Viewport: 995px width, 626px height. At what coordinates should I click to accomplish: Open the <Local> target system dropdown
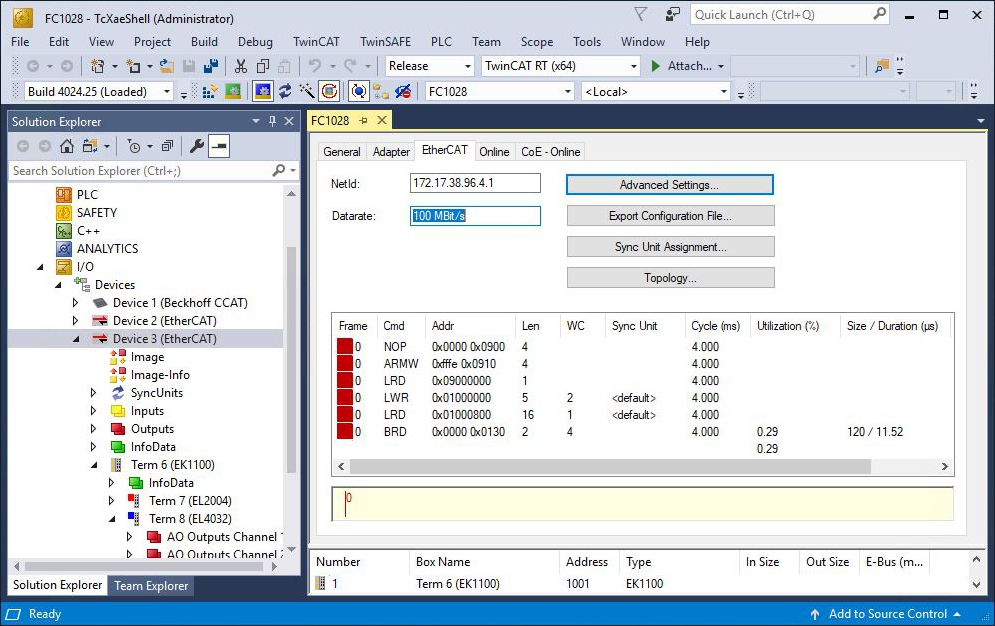point(723,92)
